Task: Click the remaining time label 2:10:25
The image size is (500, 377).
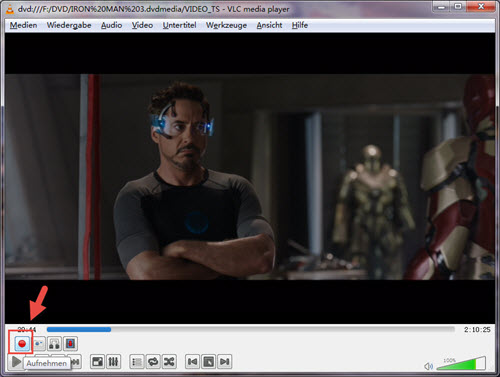Action: [477, 330]
